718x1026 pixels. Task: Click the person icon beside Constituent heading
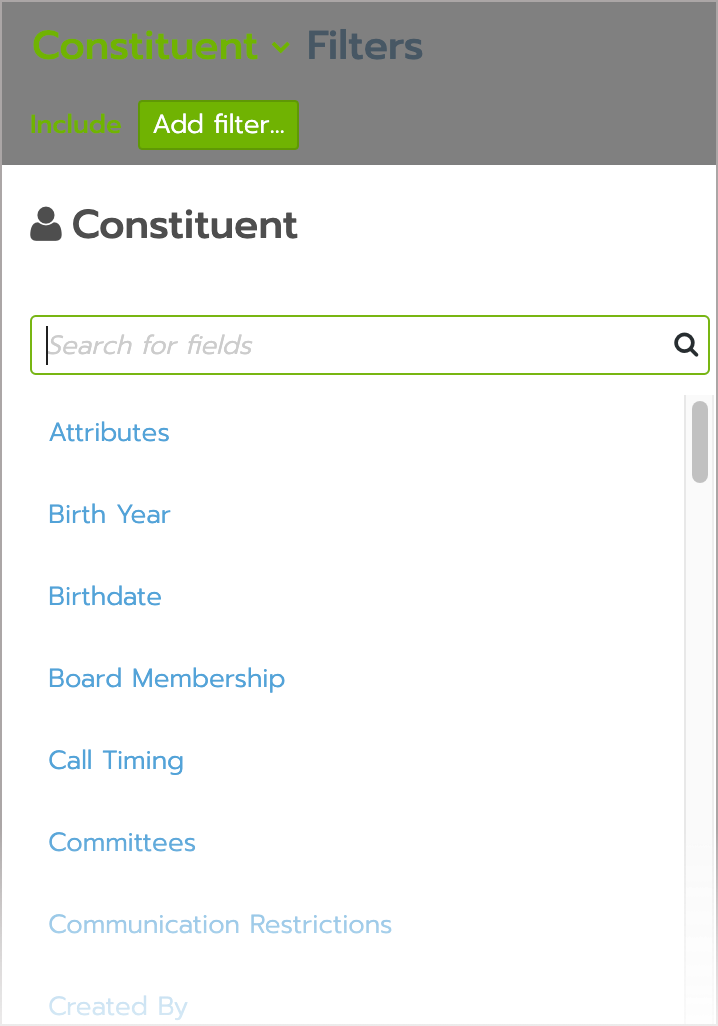click(46, 224)
